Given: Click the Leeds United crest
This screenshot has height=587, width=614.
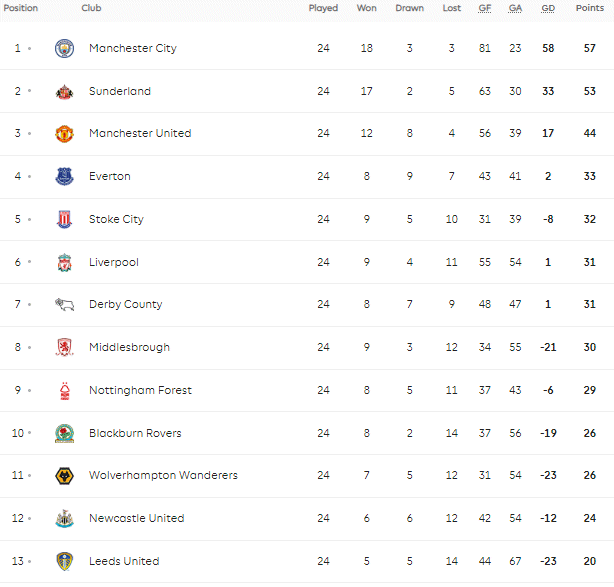Looking at the screenshot, I should (x=65, y=562).
